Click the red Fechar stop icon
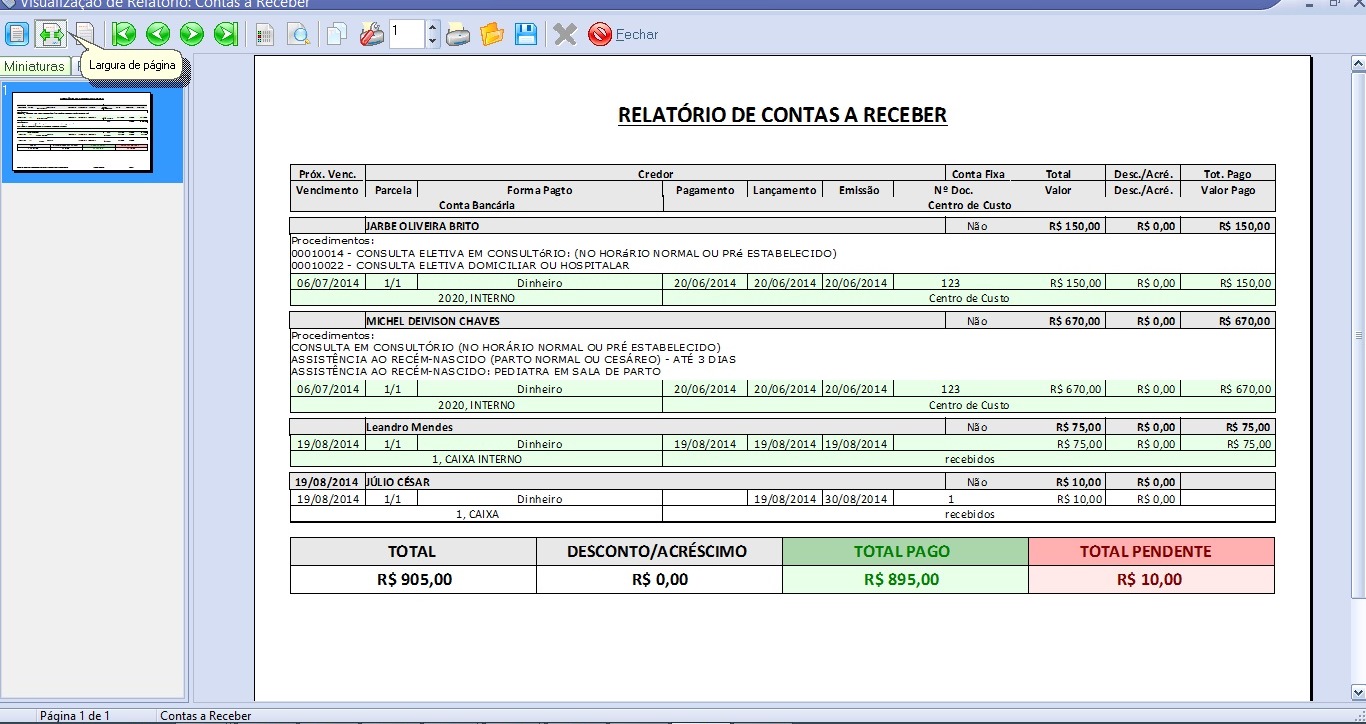The width and height of the screenshot is (1366, 724). tap(600, 35)
